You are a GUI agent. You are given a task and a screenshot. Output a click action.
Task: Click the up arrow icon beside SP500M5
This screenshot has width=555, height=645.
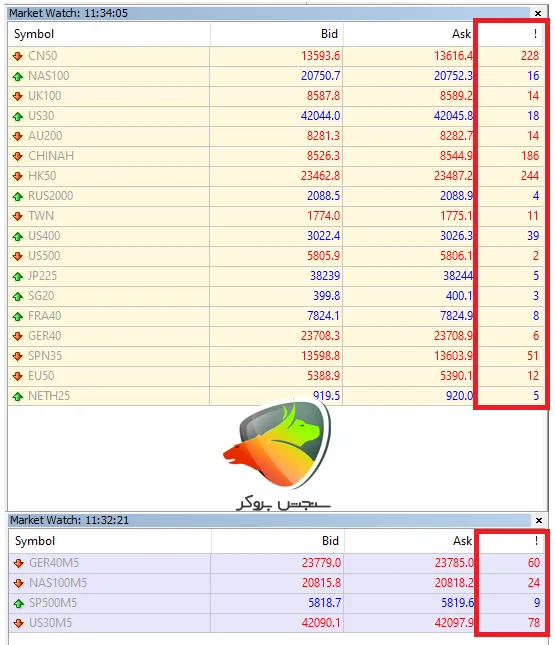pyautogui.click(x=19, y=603)
